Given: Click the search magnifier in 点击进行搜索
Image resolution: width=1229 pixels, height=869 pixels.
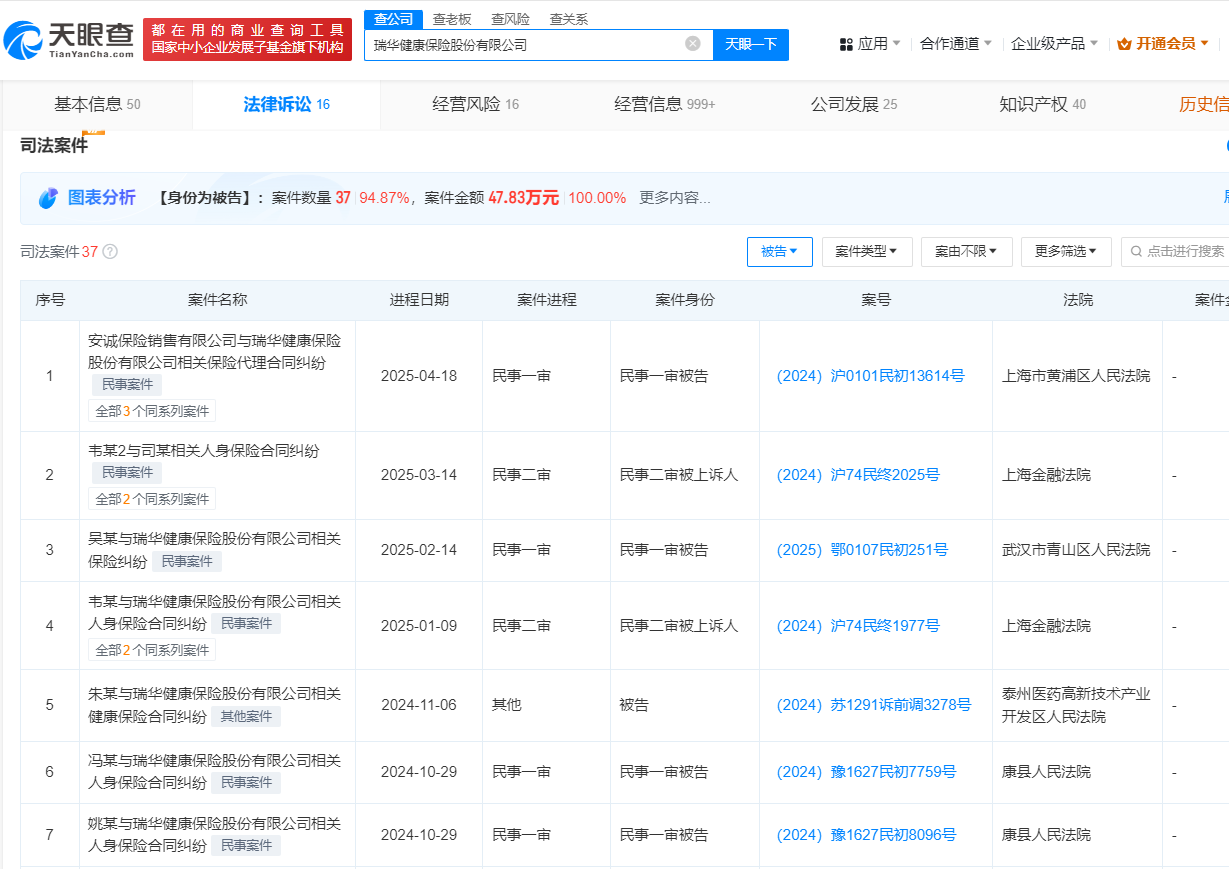Looking at the screenshot, I should pyautogui.click(x=1137, y=252).
